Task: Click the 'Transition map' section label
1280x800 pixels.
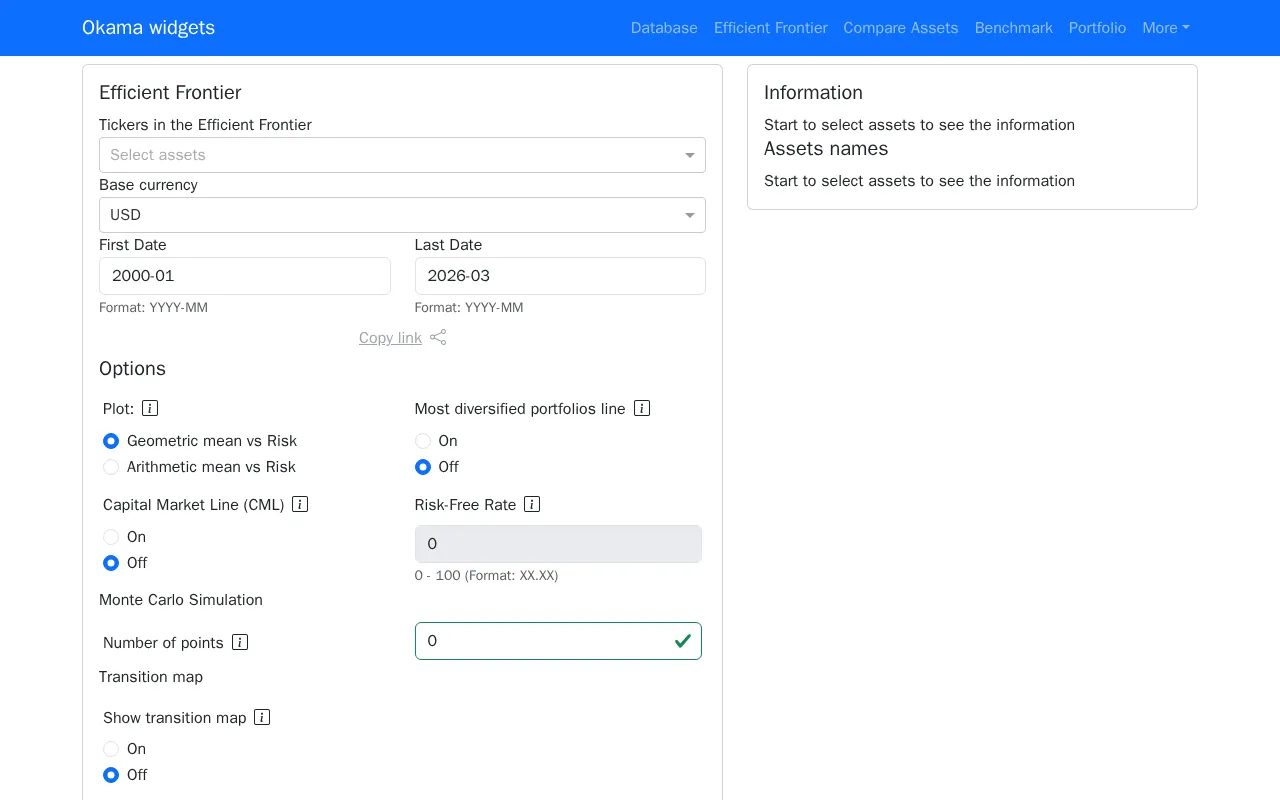Action: point(151,677)
